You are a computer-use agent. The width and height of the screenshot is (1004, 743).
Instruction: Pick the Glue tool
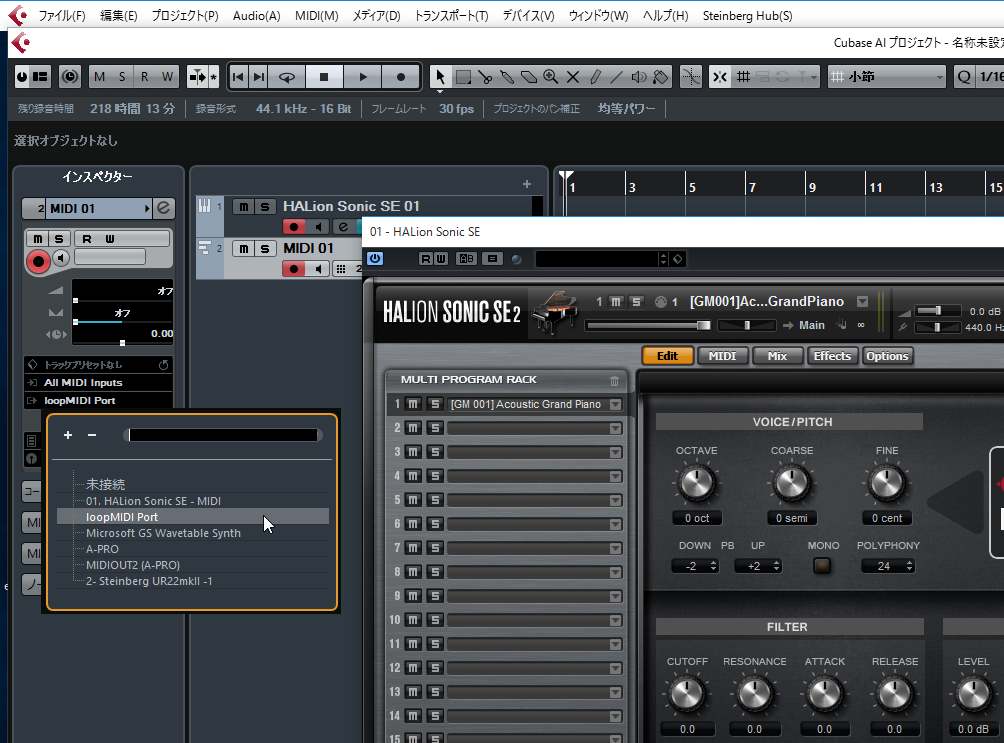tap(507, 78)
